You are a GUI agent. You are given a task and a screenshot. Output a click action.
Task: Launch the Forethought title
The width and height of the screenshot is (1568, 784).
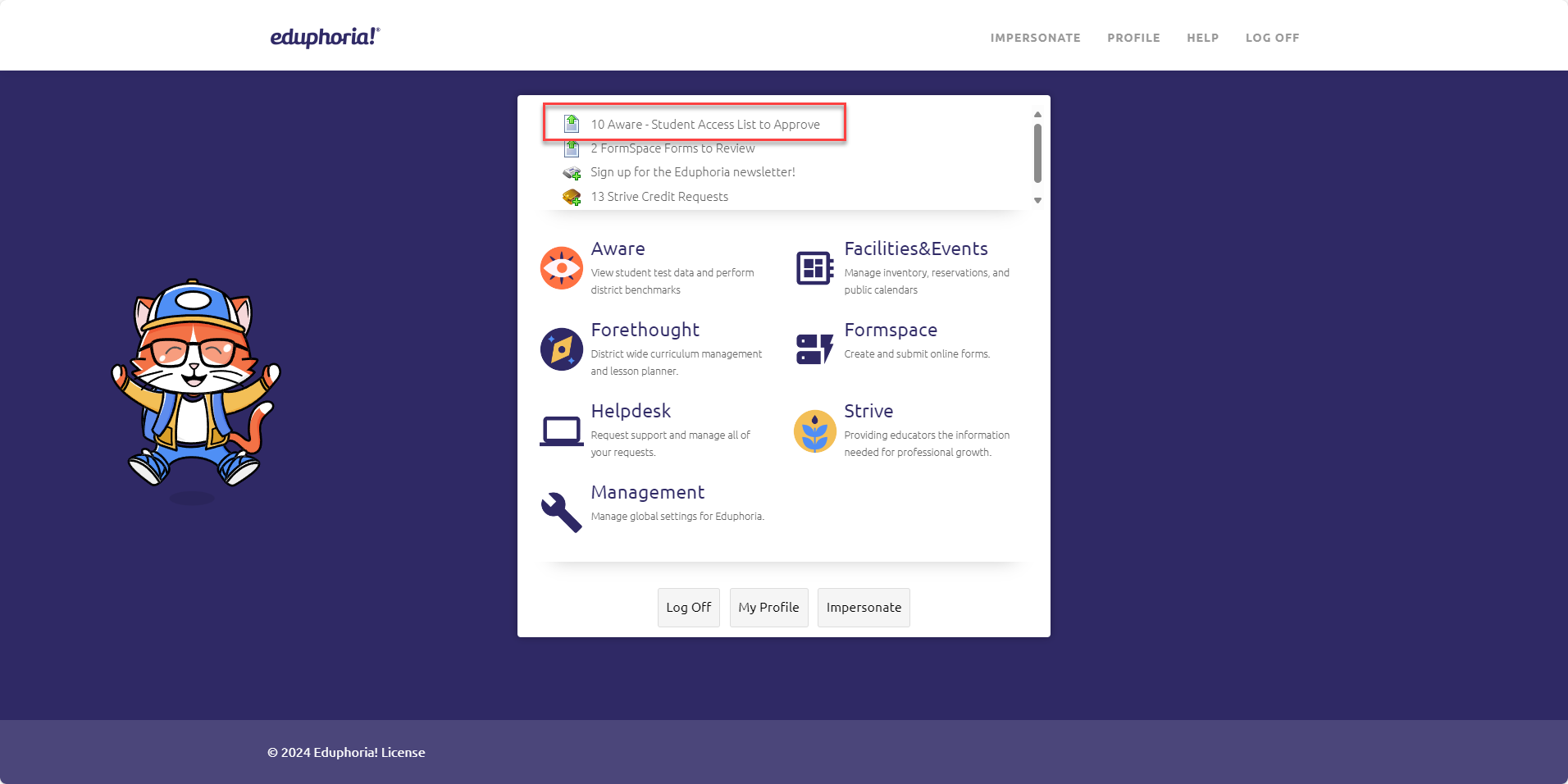tap(645, 330)
